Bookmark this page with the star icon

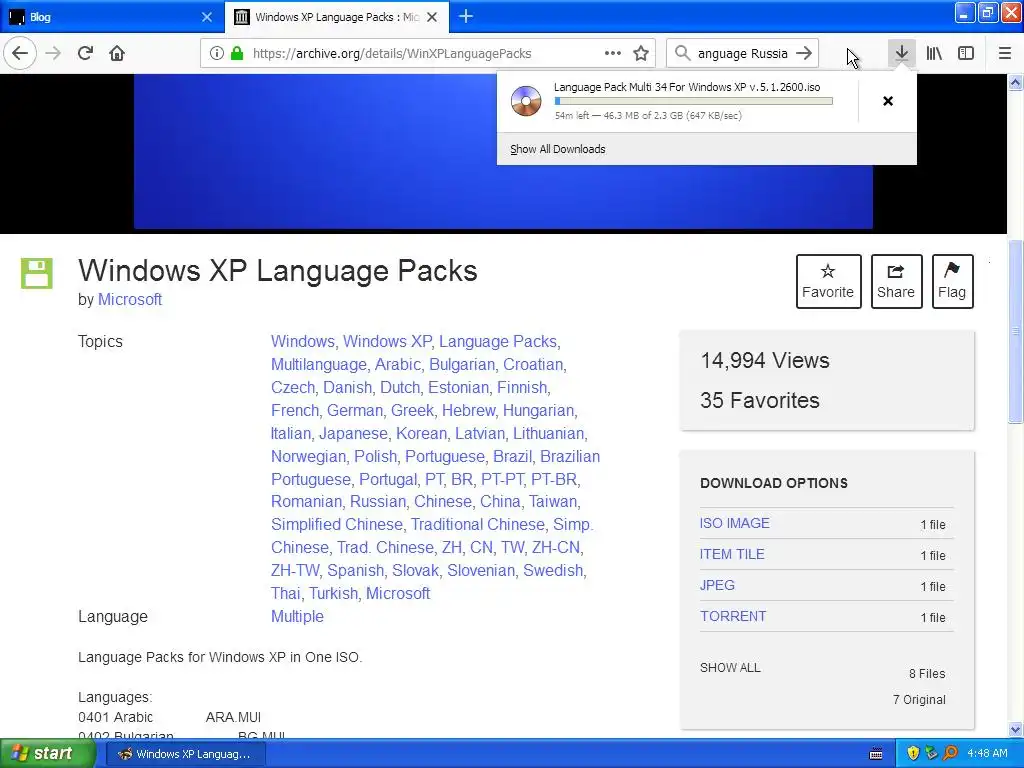[641, 54]
